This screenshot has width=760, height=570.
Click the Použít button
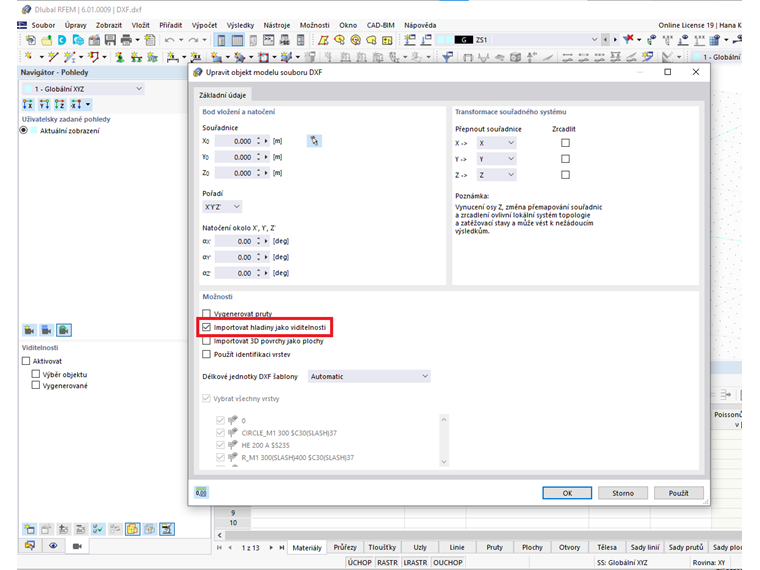[679, 493]
